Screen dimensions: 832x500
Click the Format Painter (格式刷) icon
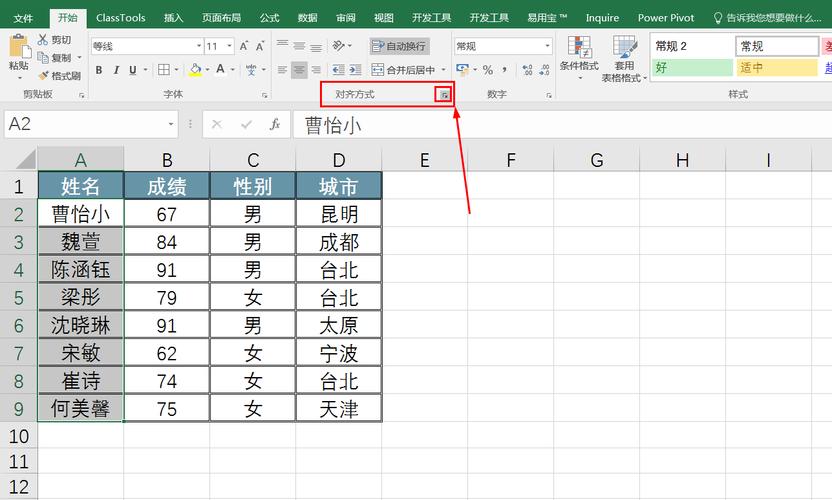[x=59, y=76]
